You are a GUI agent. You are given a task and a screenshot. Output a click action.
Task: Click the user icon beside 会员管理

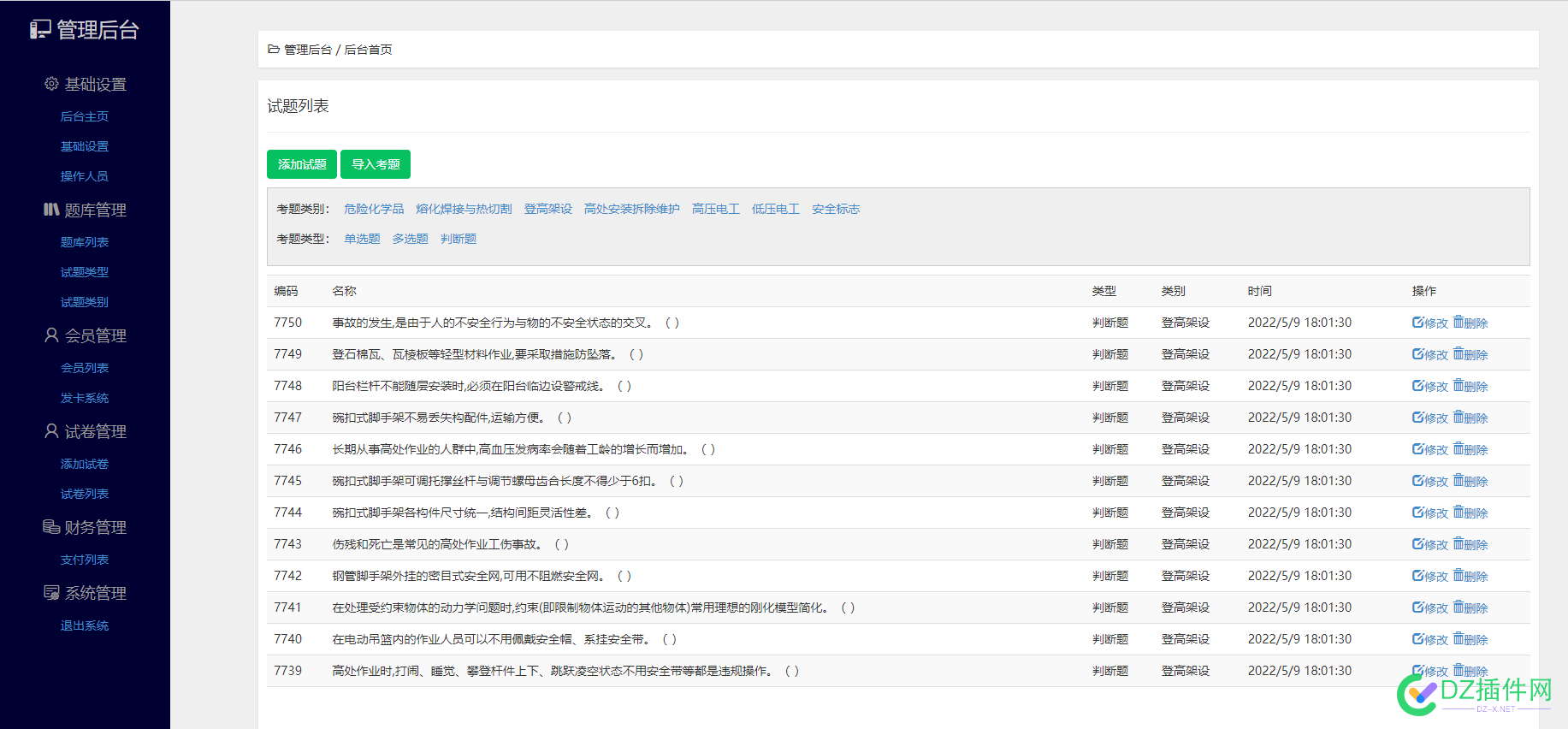[x=51, y=335]
